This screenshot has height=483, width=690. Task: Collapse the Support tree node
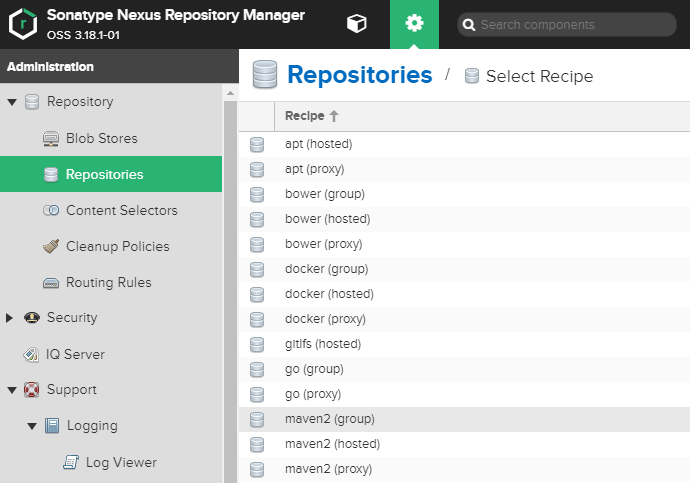12,390
